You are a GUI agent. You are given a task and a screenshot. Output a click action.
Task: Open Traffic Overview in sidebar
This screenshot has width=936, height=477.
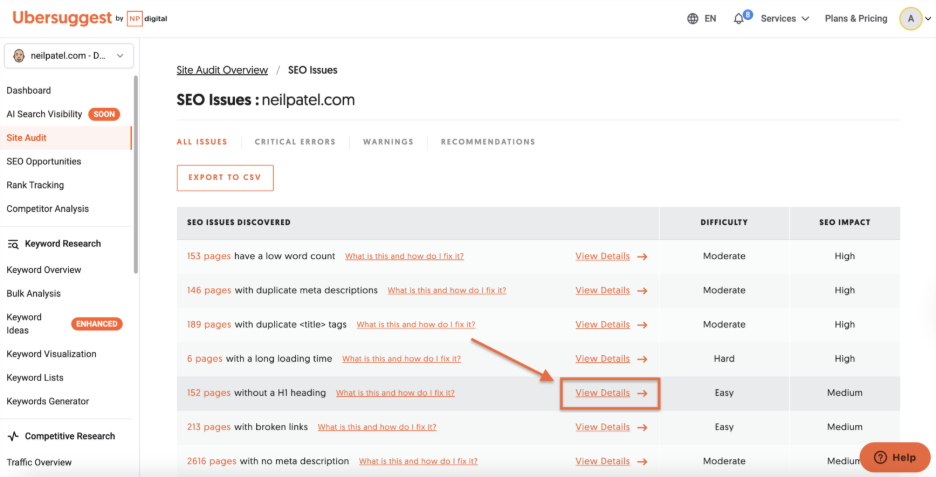coord(39,463)
